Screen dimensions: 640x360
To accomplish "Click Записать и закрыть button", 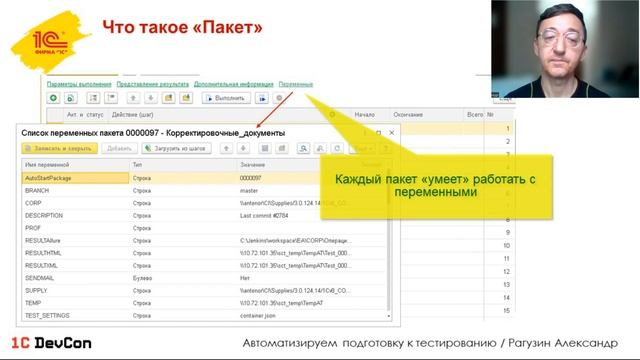I will 60,148.
